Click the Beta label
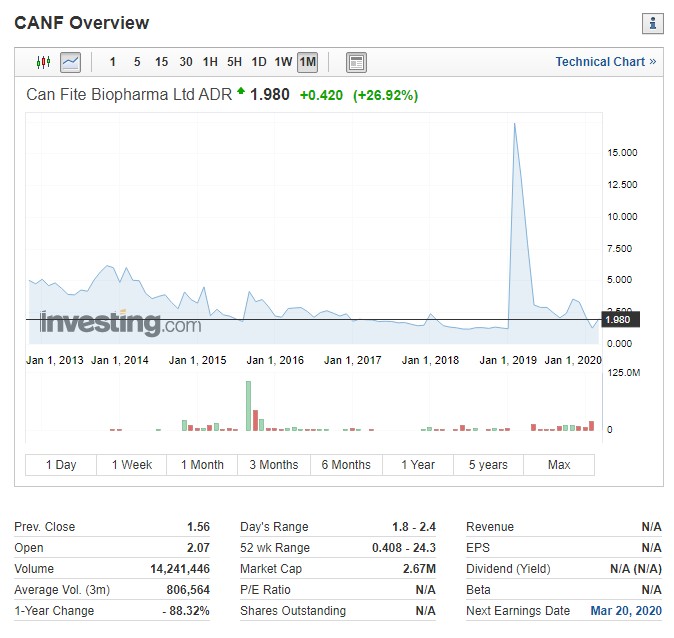Image resolution: width=674 pixels, height=638 pixels. pyautogui.click(x=478, y=590)
